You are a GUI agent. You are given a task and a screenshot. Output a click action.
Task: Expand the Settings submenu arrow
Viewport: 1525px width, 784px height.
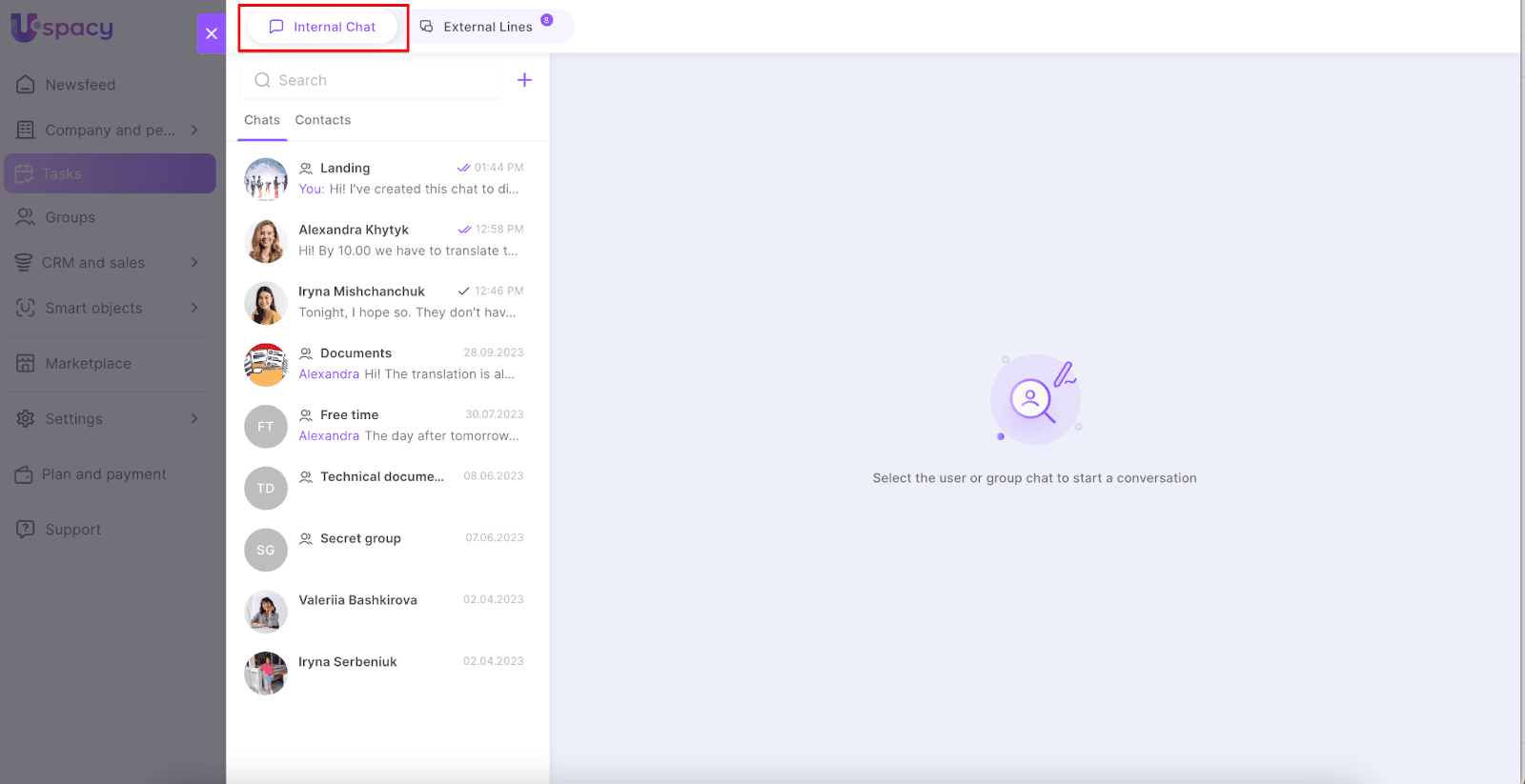click(194, 418)
